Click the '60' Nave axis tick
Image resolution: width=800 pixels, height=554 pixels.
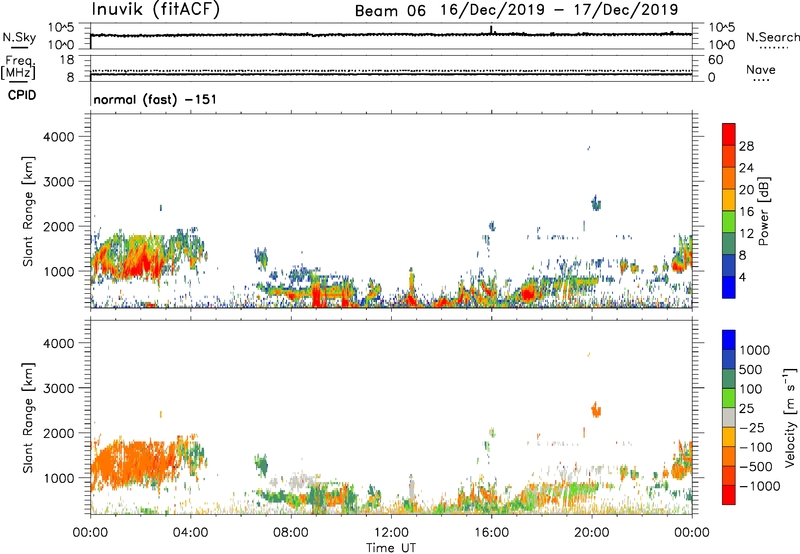pos(716,60)
